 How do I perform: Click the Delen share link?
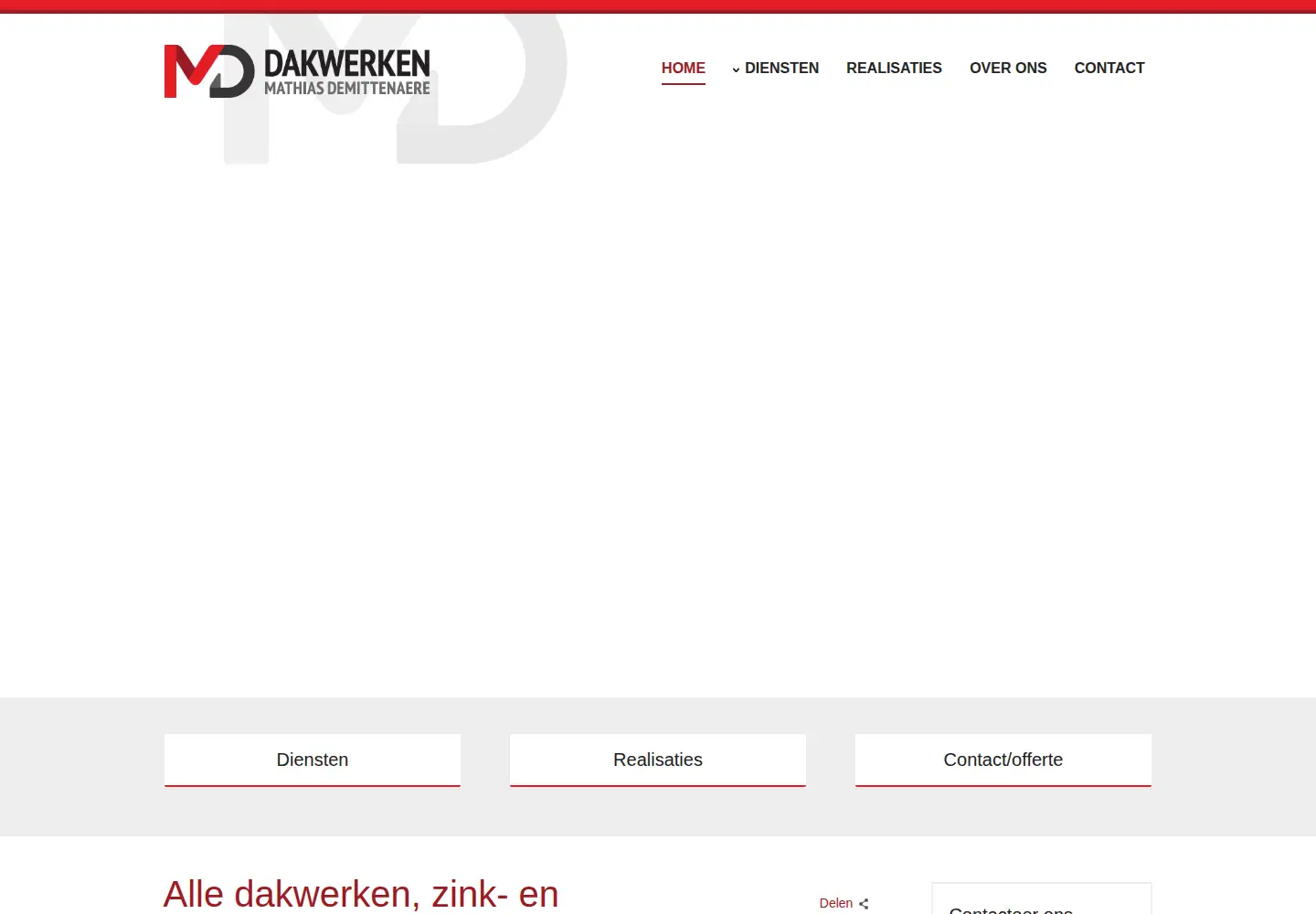(835, 903)
